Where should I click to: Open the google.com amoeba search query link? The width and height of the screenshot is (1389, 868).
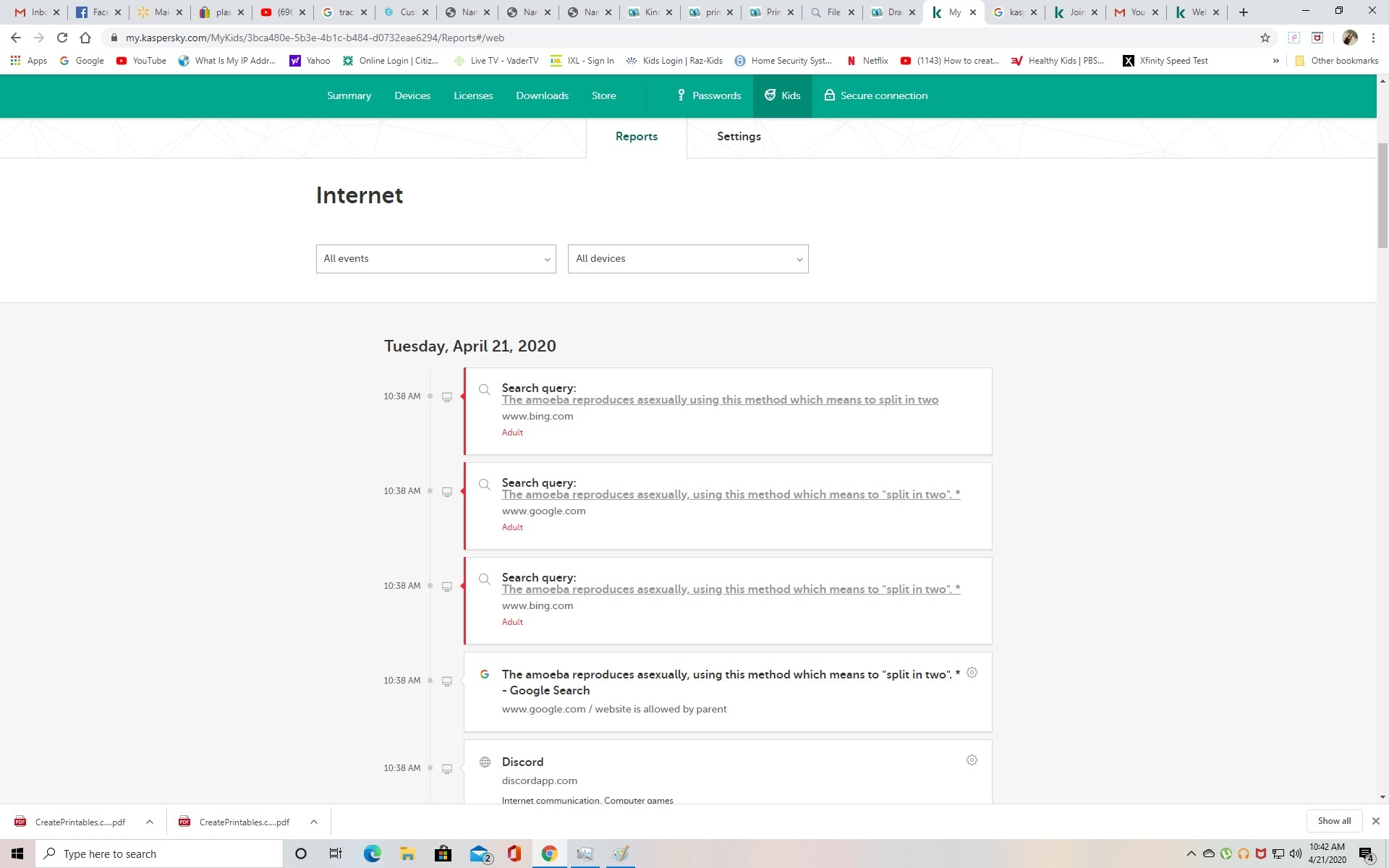pos(731,495)
